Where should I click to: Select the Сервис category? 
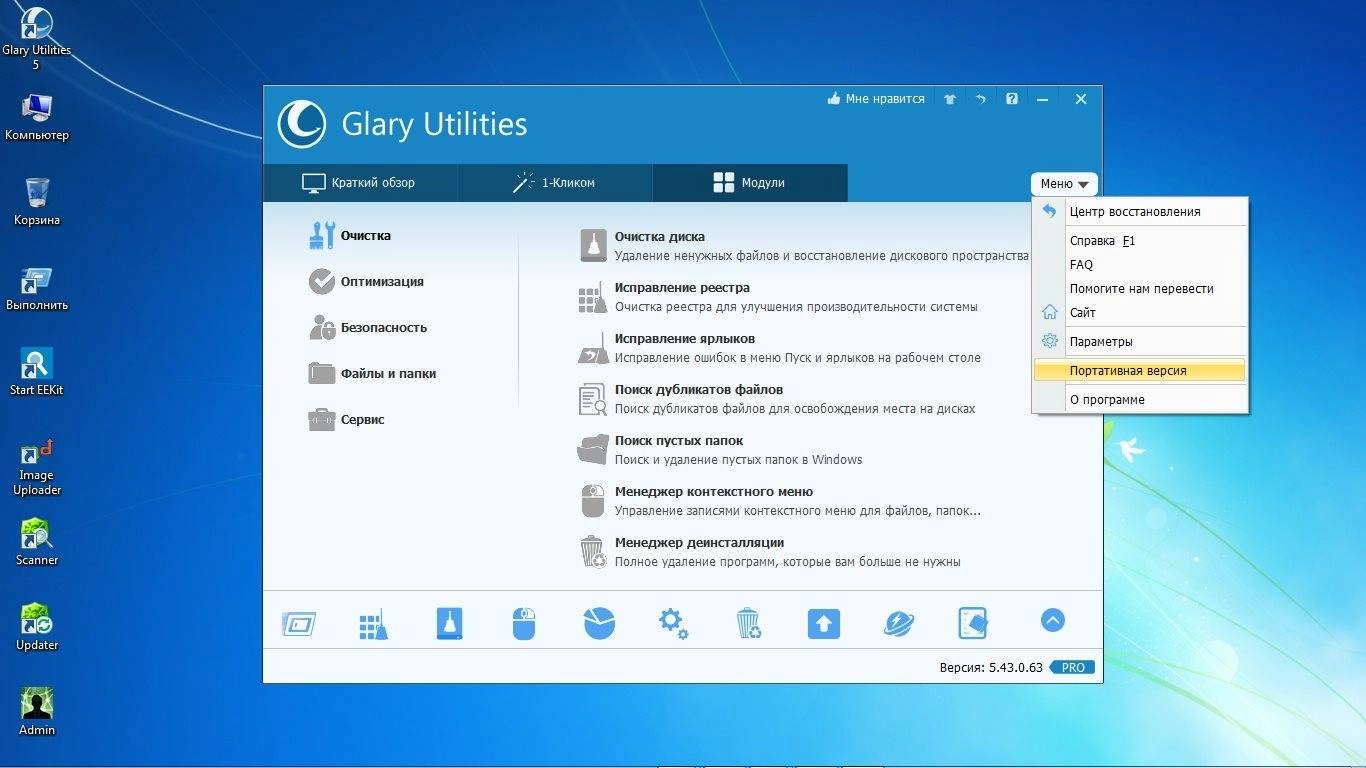coord(346,420)
